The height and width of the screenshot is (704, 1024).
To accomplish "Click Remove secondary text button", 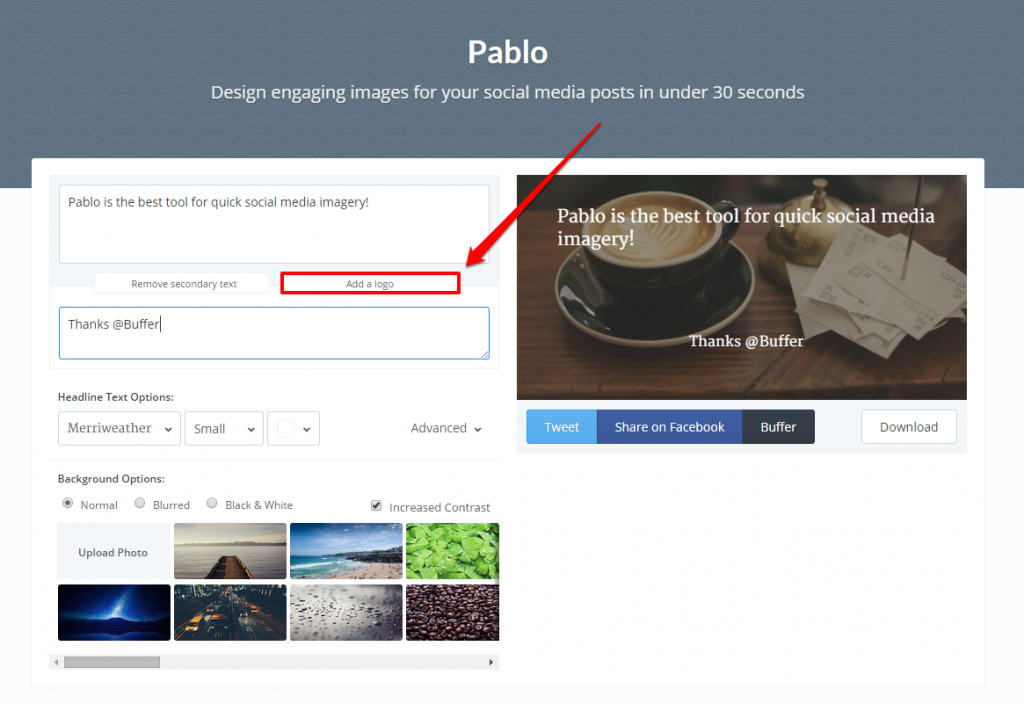I will [x=183, y=284].
